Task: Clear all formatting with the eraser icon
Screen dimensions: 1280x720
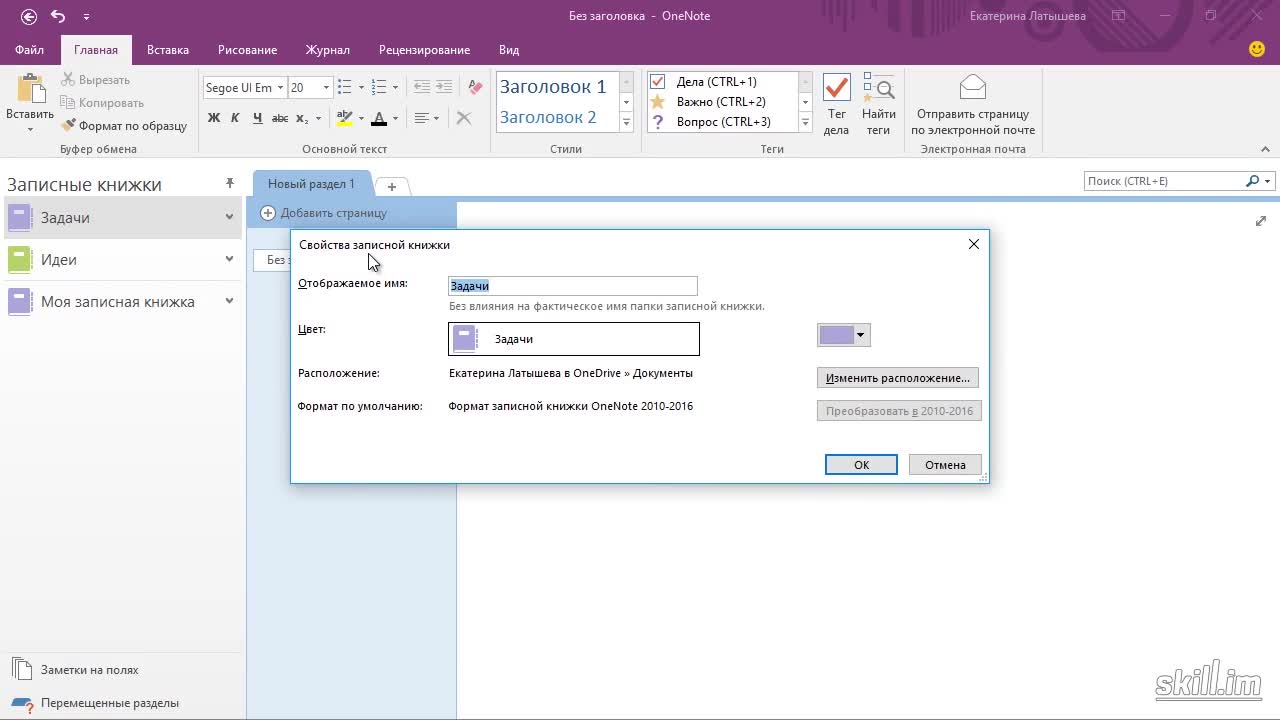Action: coord(475,88)
